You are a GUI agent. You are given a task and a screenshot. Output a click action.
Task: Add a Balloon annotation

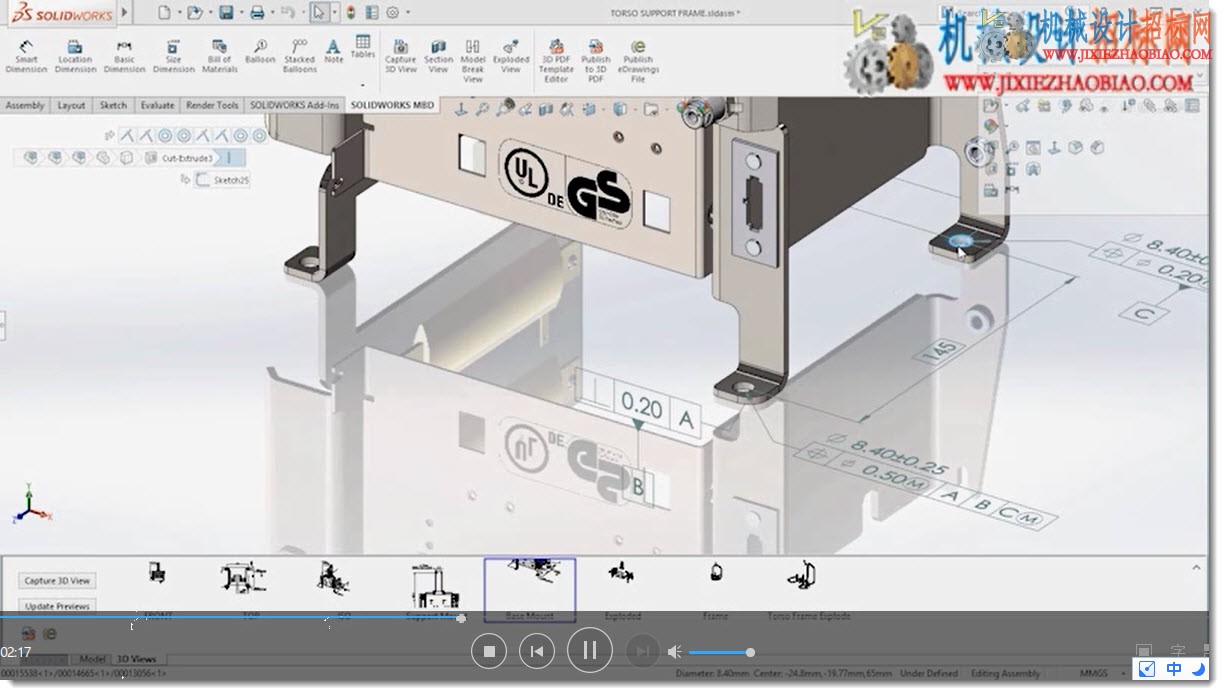click(260, 52)
